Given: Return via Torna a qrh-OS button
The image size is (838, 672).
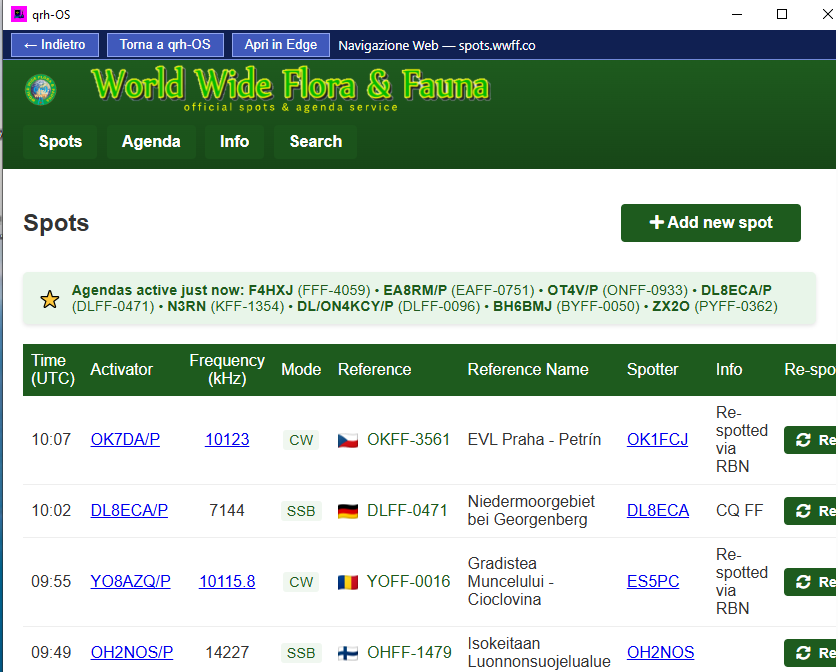Looking at the screenshot, I should [165, 45].
